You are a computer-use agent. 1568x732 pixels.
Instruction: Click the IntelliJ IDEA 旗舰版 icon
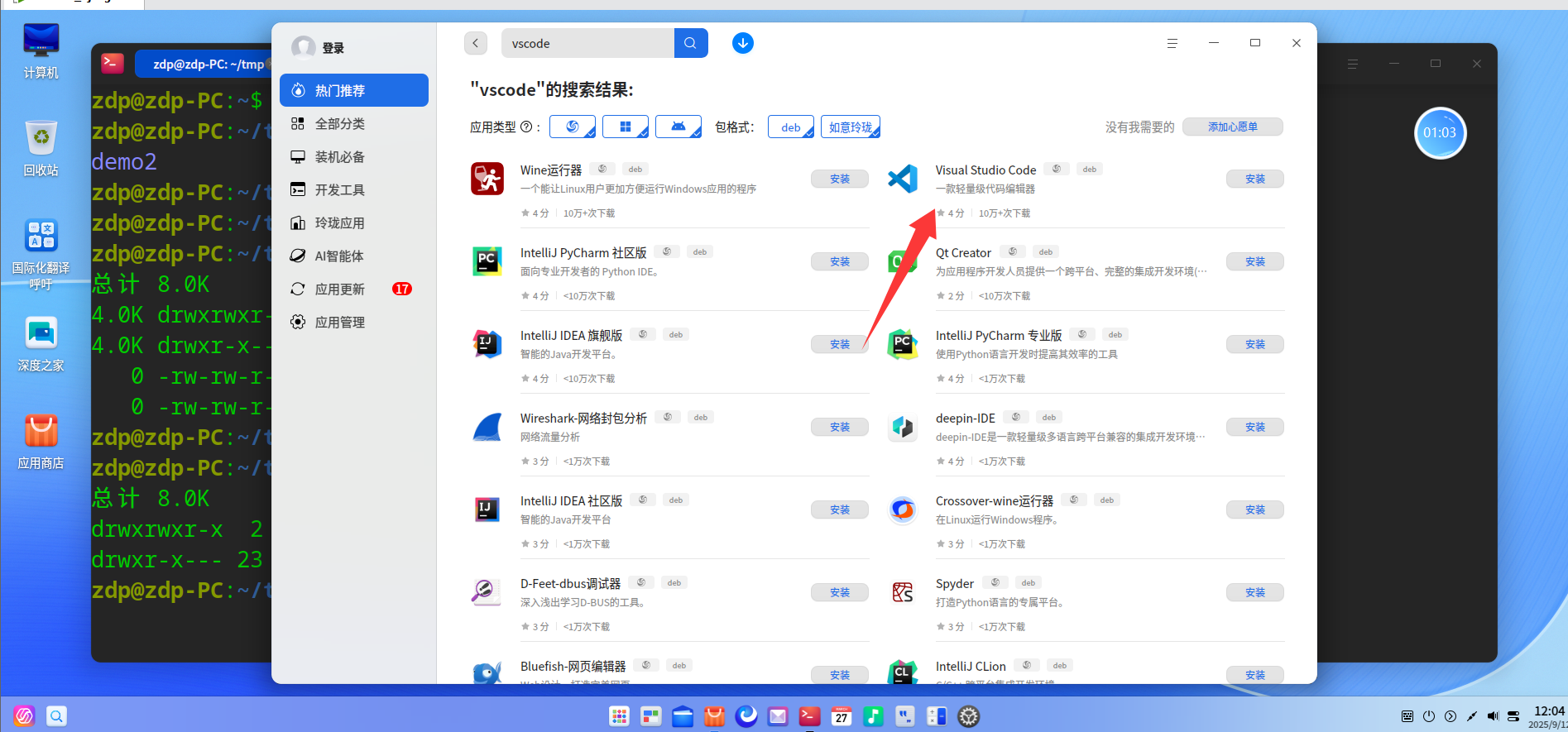(x=487, y=344)
